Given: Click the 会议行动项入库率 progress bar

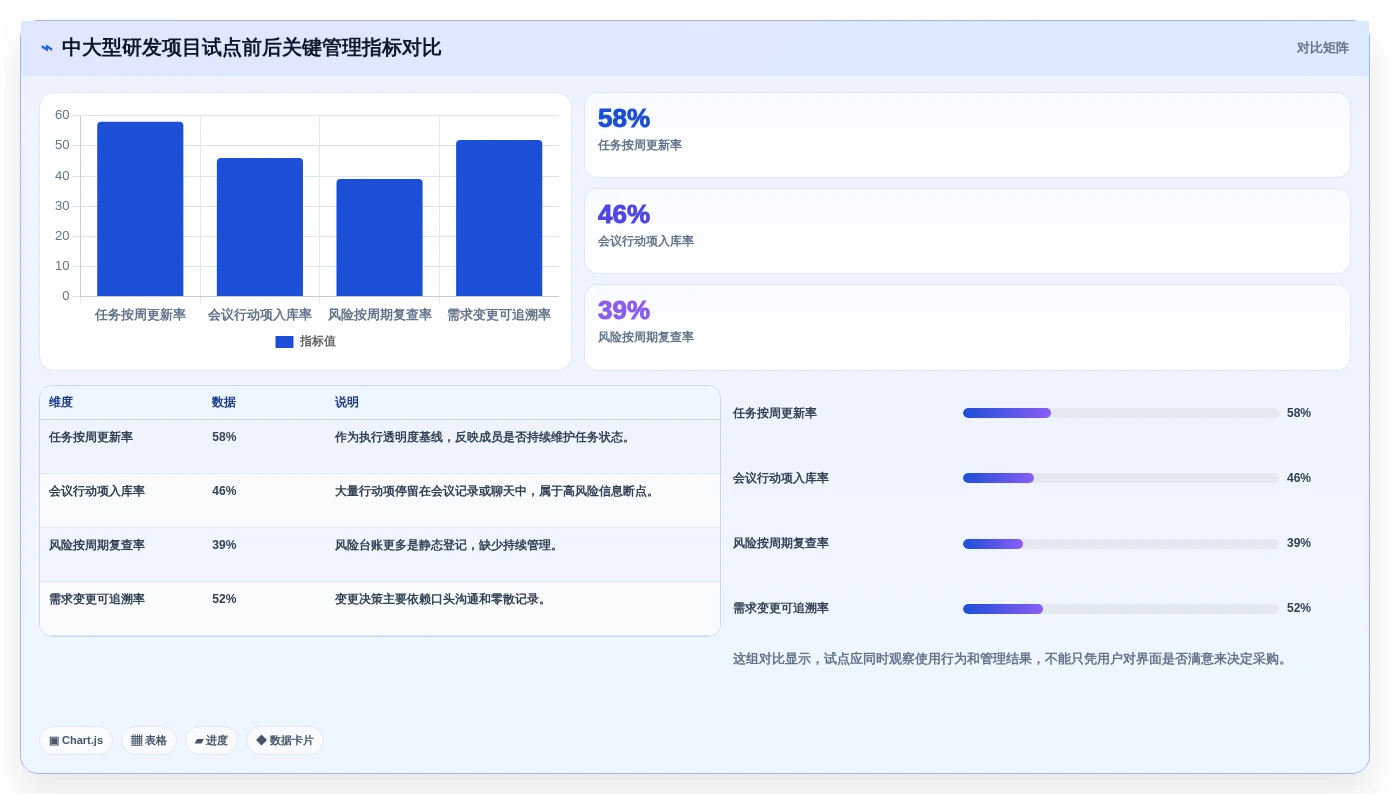Looking at the screenshot, I should point(1120,478).
